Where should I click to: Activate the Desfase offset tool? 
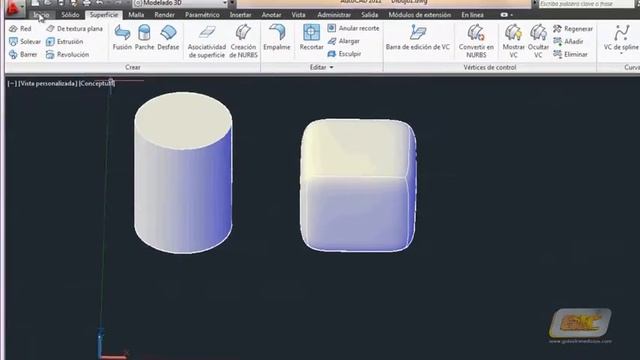coord(168,38)
